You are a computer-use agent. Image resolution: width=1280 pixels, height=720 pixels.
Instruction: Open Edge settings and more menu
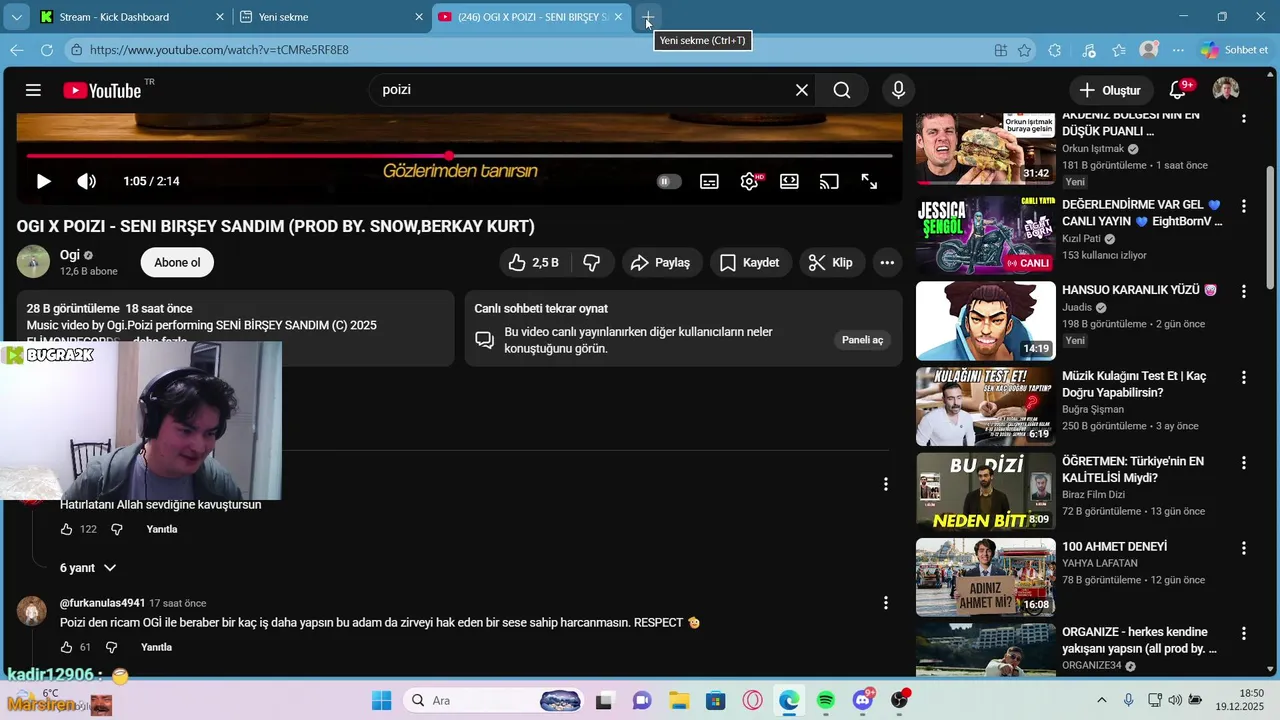[x=1178, y=50]
